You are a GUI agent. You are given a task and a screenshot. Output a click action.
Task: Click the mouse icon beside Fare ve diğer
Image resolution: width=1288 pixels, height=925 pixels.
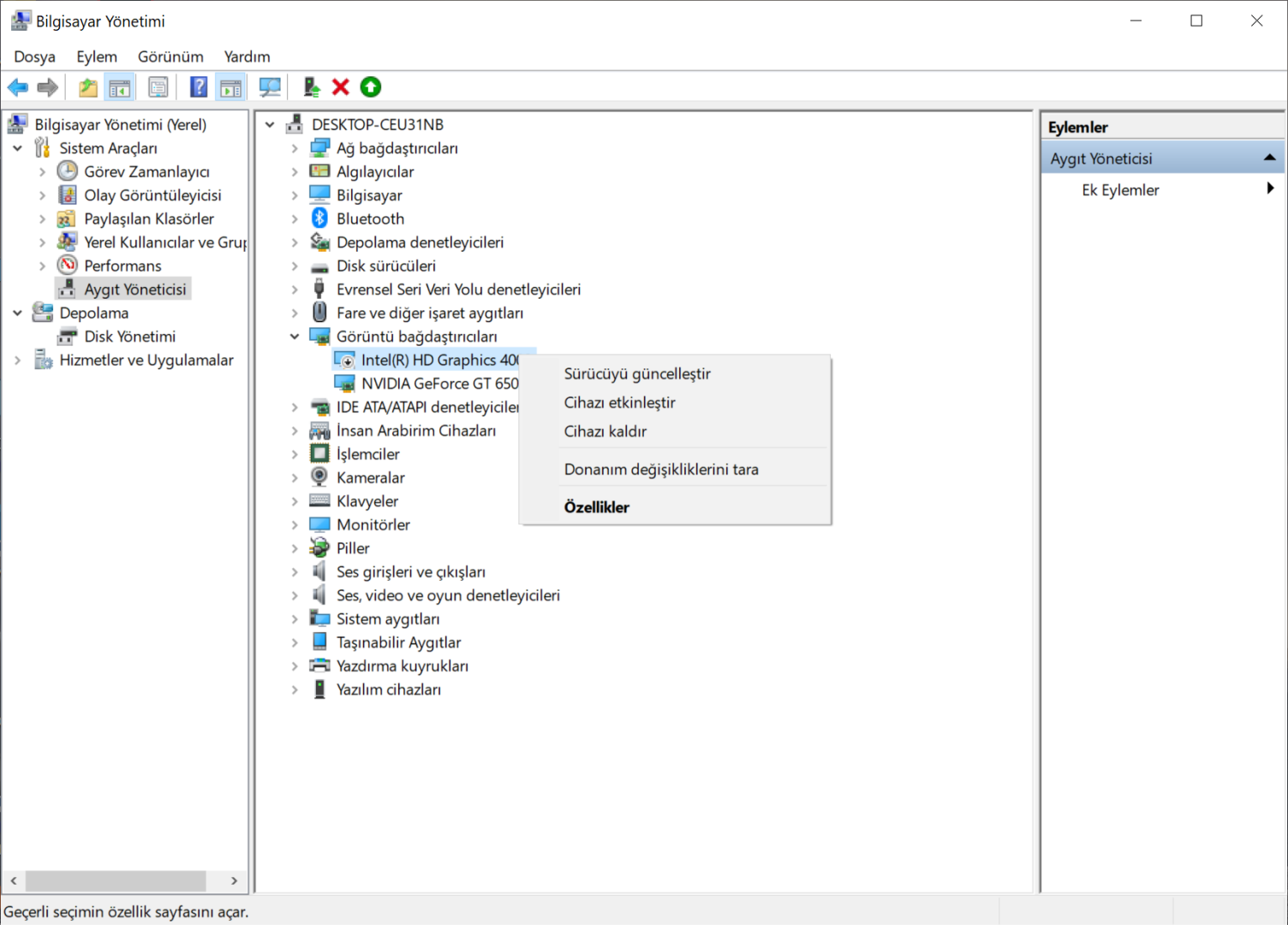tap(319, 313)
